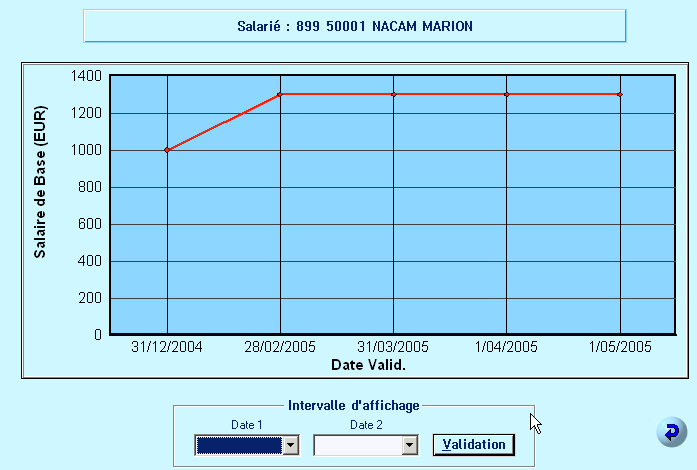Image resolution: width=697 pixels, height=470 pixels.
Task: Click the 31/03/2005 x-axis label
Action: (x=393, y=347)
